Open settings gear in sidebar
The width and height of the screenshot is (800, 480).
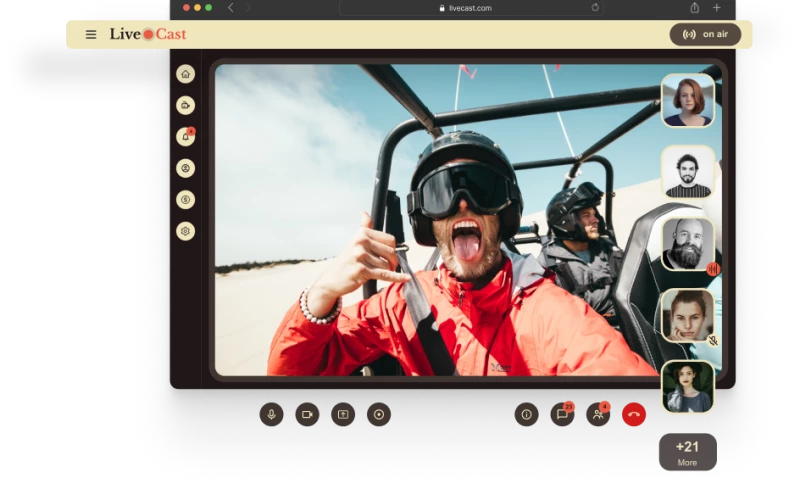pos(185,231)
